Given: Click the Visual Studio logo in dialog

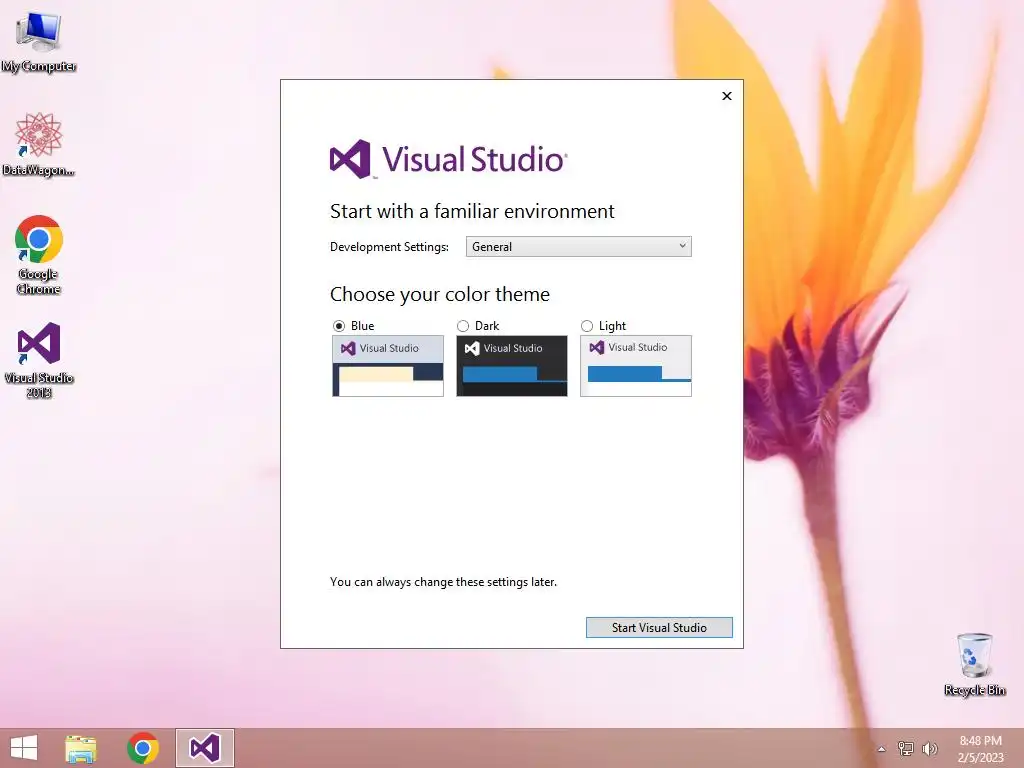Looking at the screenshot, I should point(449,159).
